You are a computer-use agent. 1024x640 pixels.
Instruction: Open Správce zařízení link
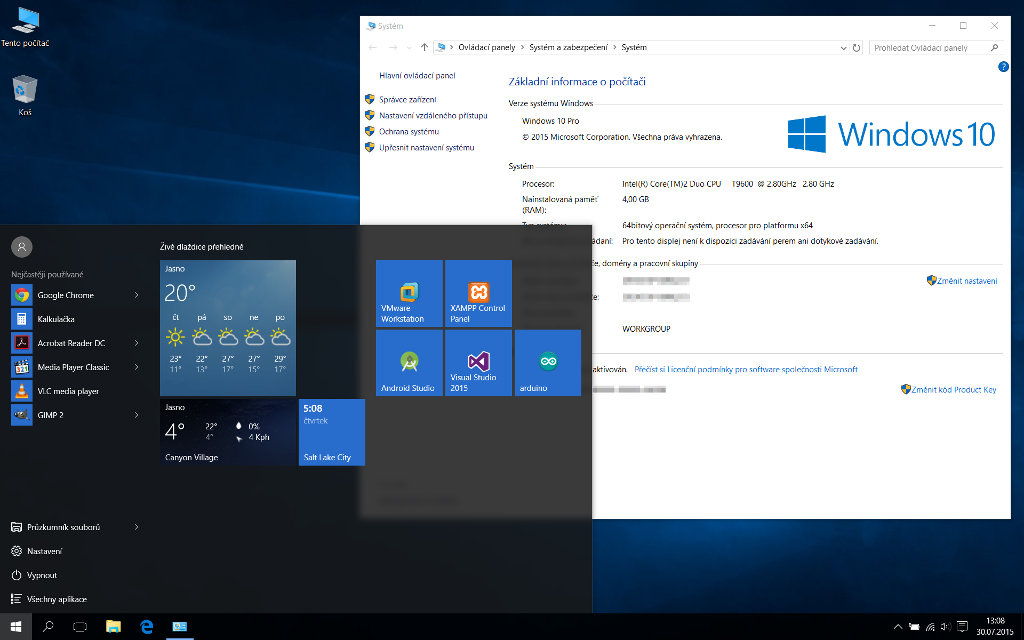[408, 99]
